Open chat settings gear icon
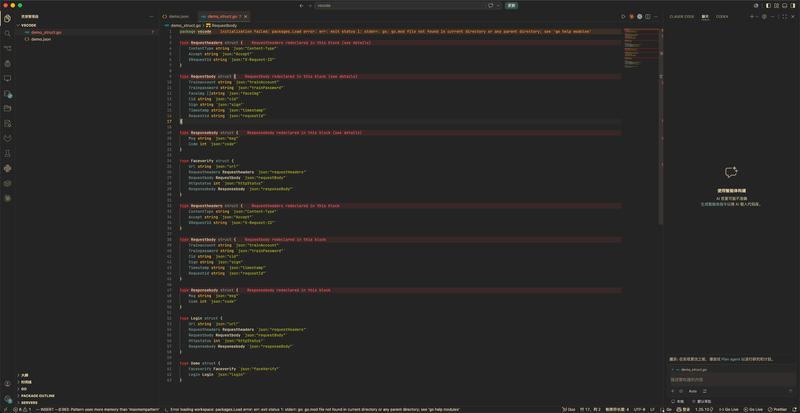 [x=764, y=16]
